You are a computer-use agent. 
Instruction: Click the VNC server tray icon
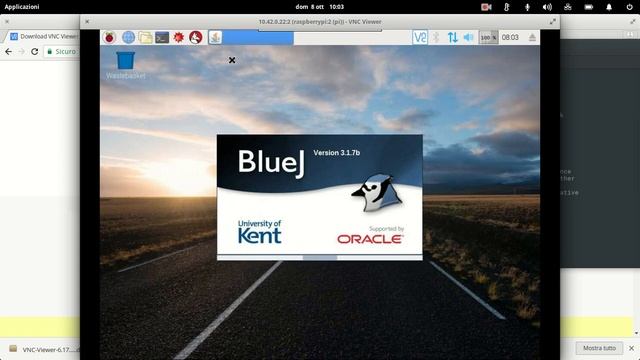click(420, 38)
